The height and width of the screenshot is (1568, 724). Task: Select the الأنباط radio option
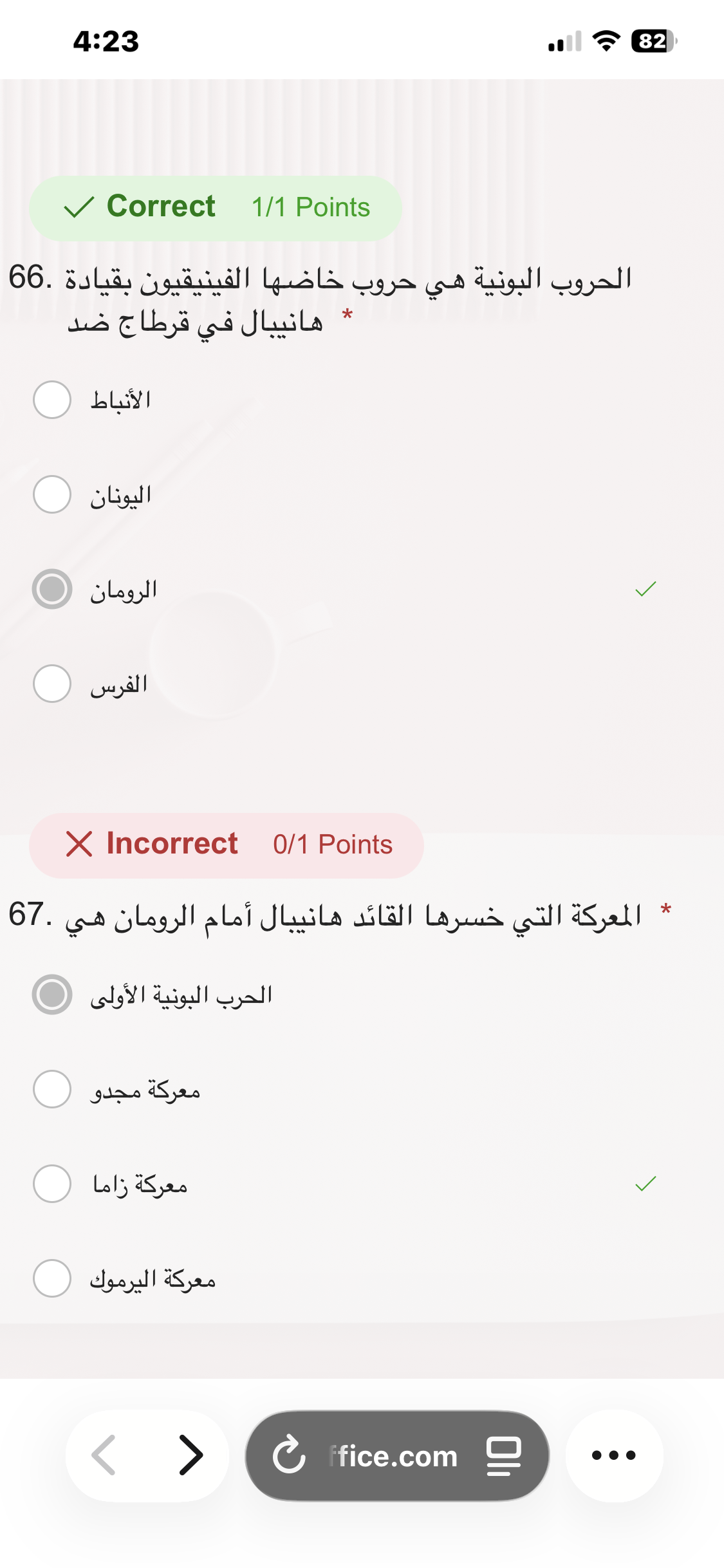52,400
